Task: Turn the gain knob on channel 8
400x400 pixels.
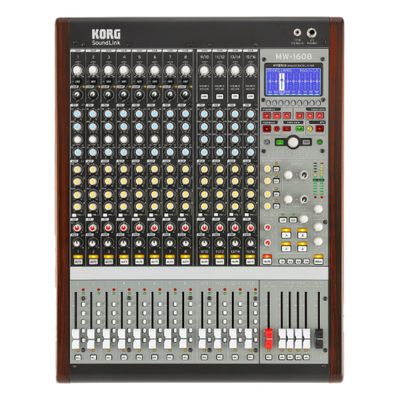Action: [x=185, y=70]
